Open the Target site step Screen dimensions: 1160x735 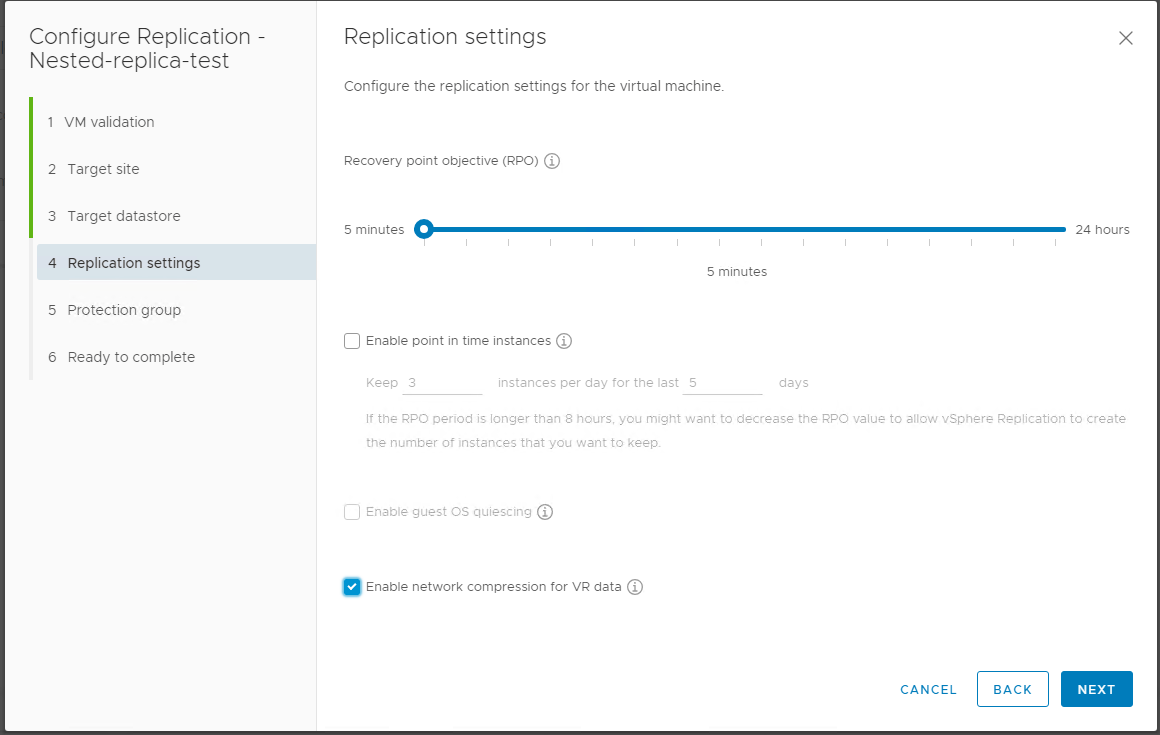click(x=103, y=169)
